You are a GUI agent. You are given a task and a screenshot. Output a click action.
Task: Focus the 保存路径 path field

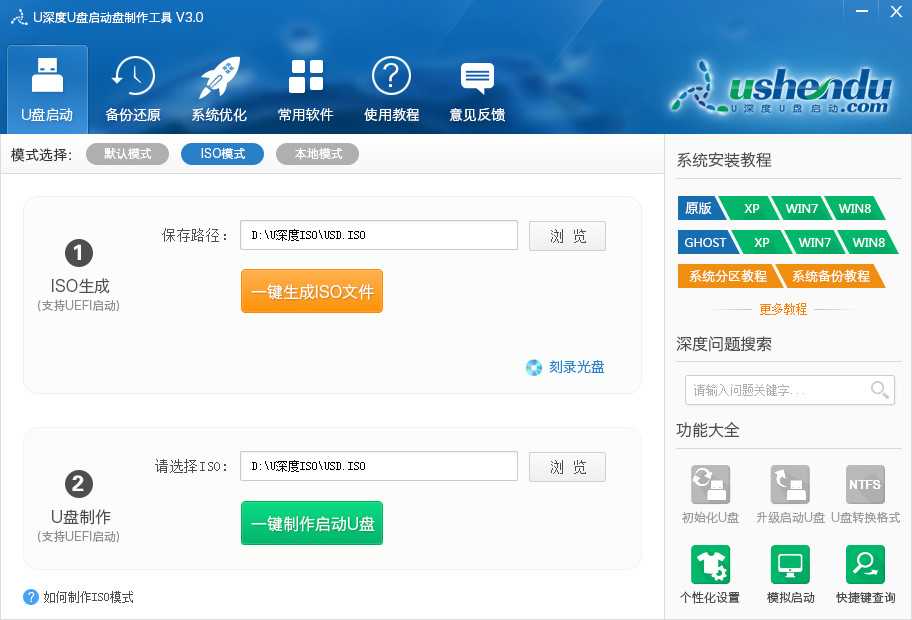379,235
